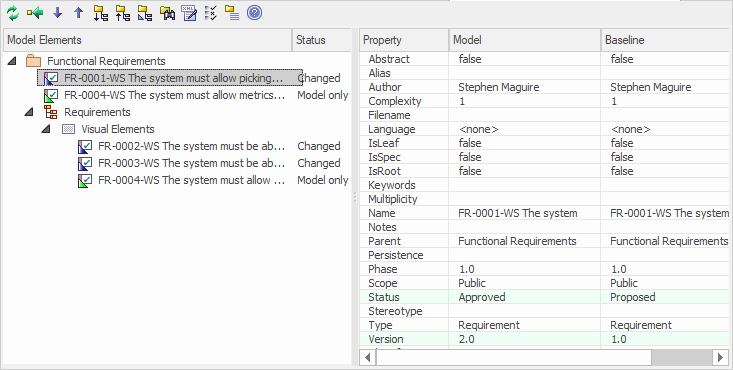Click the green refresh comparison icon
This screenshot has height=370, width=733.
tap(13, 13)
